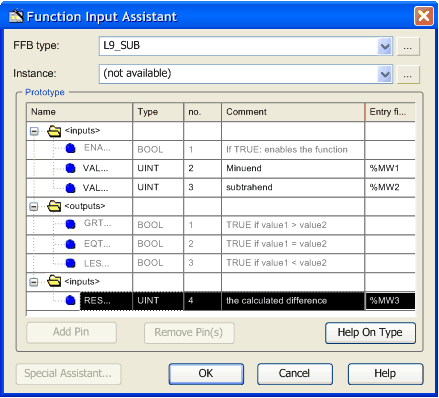Image resolution: width=439 pixels, height=398 pixels.
Task: Click the blue pin icon for RES row
Action: (70, 300)
